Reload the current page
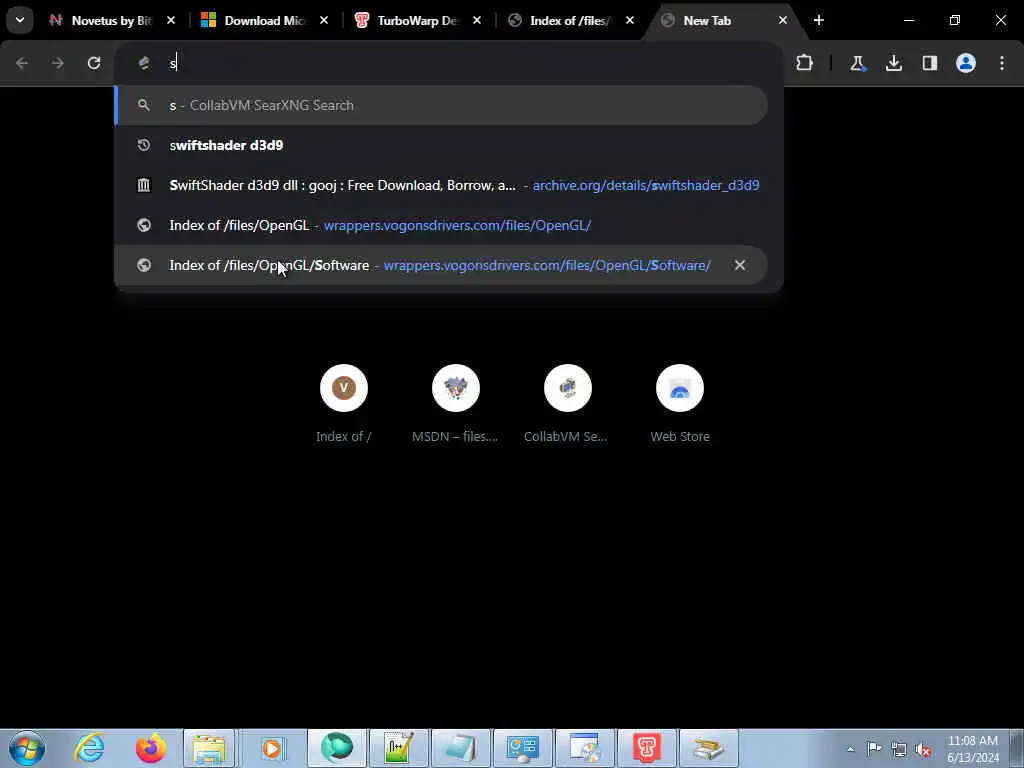Screen dimensions: 1024x768 (x=94, y=63)
